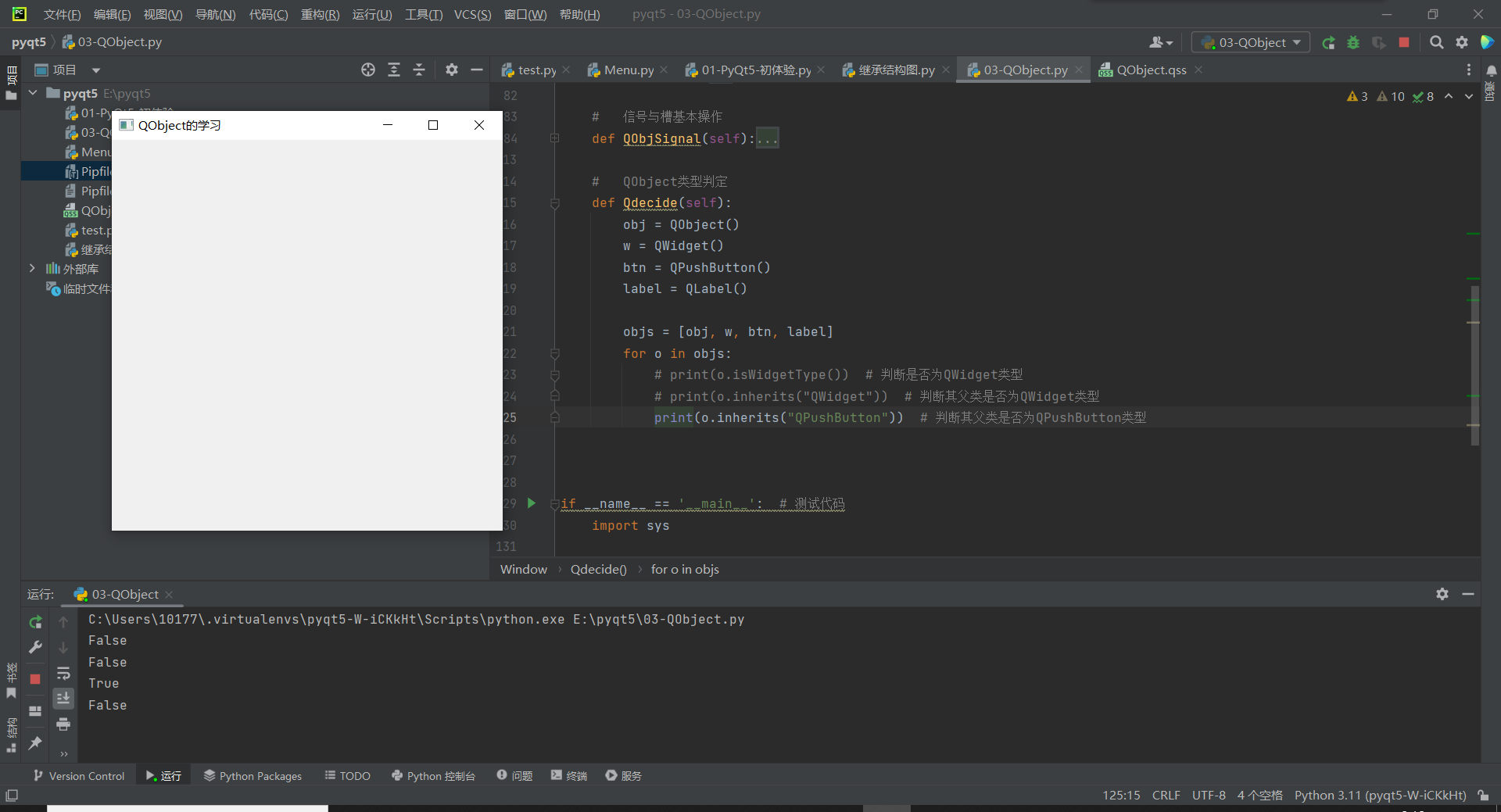Open Search Everywhere magnifier icon

coord(1436,43)
